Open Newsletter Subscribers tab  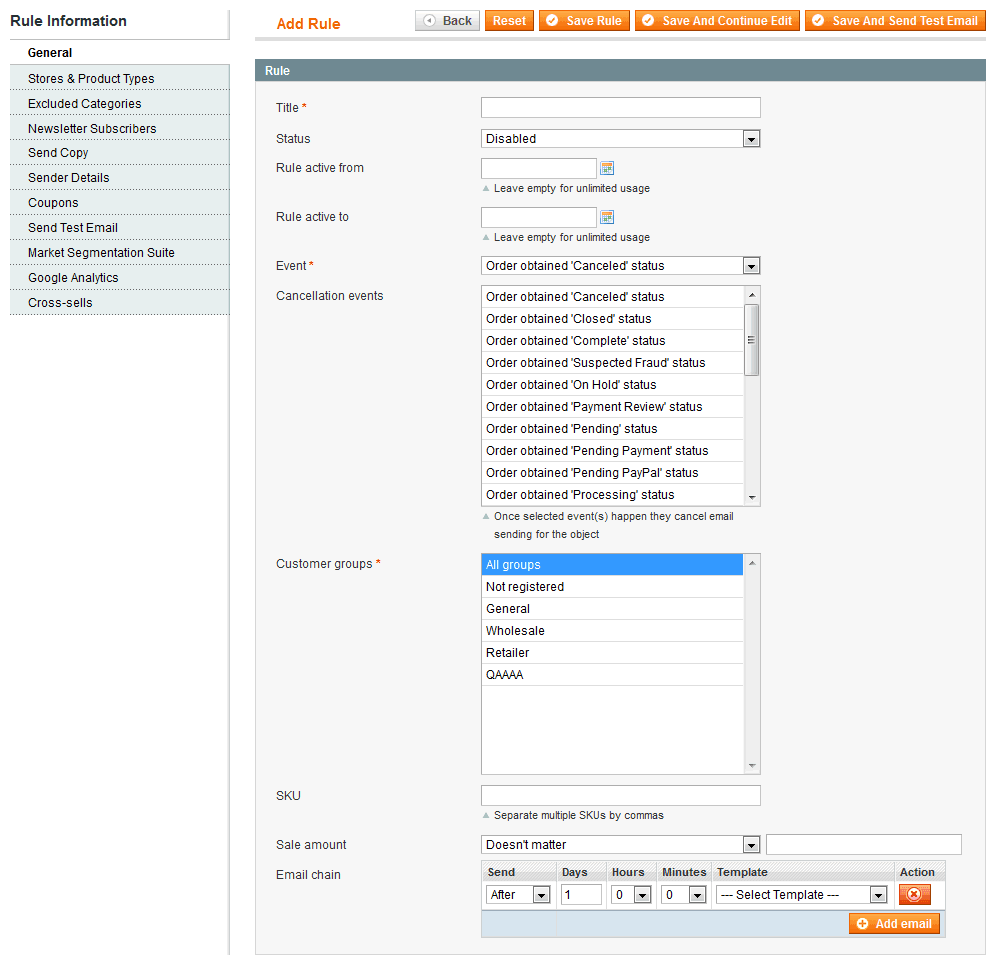pyautogui.click(x=119, y=128)
